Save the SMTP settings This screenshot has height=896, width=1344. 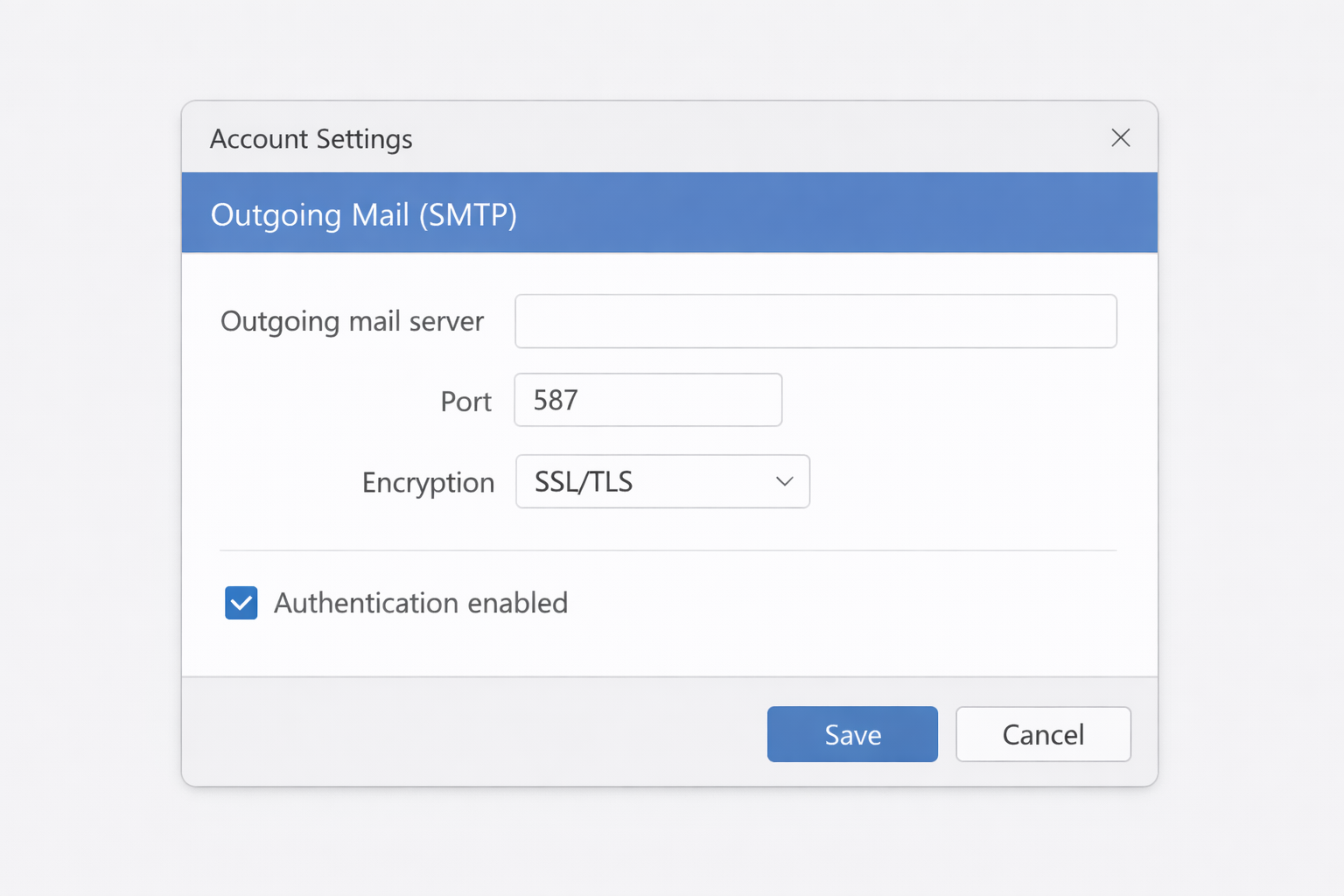[x=852, y=734]
